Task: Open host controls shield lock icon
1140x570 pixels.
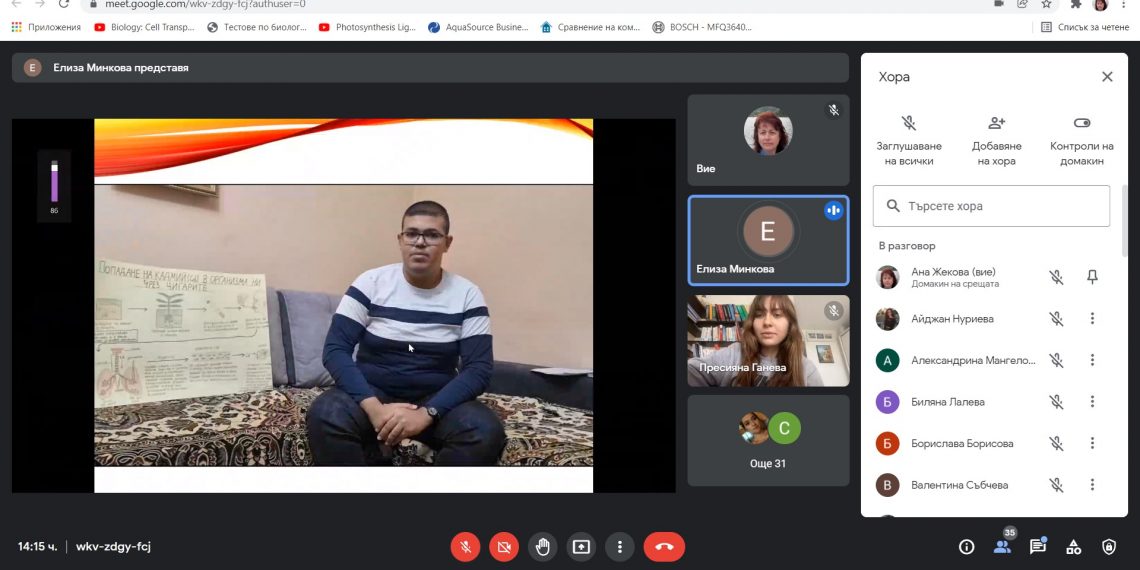Action: pyautogui.click(x=1108, y=547)
